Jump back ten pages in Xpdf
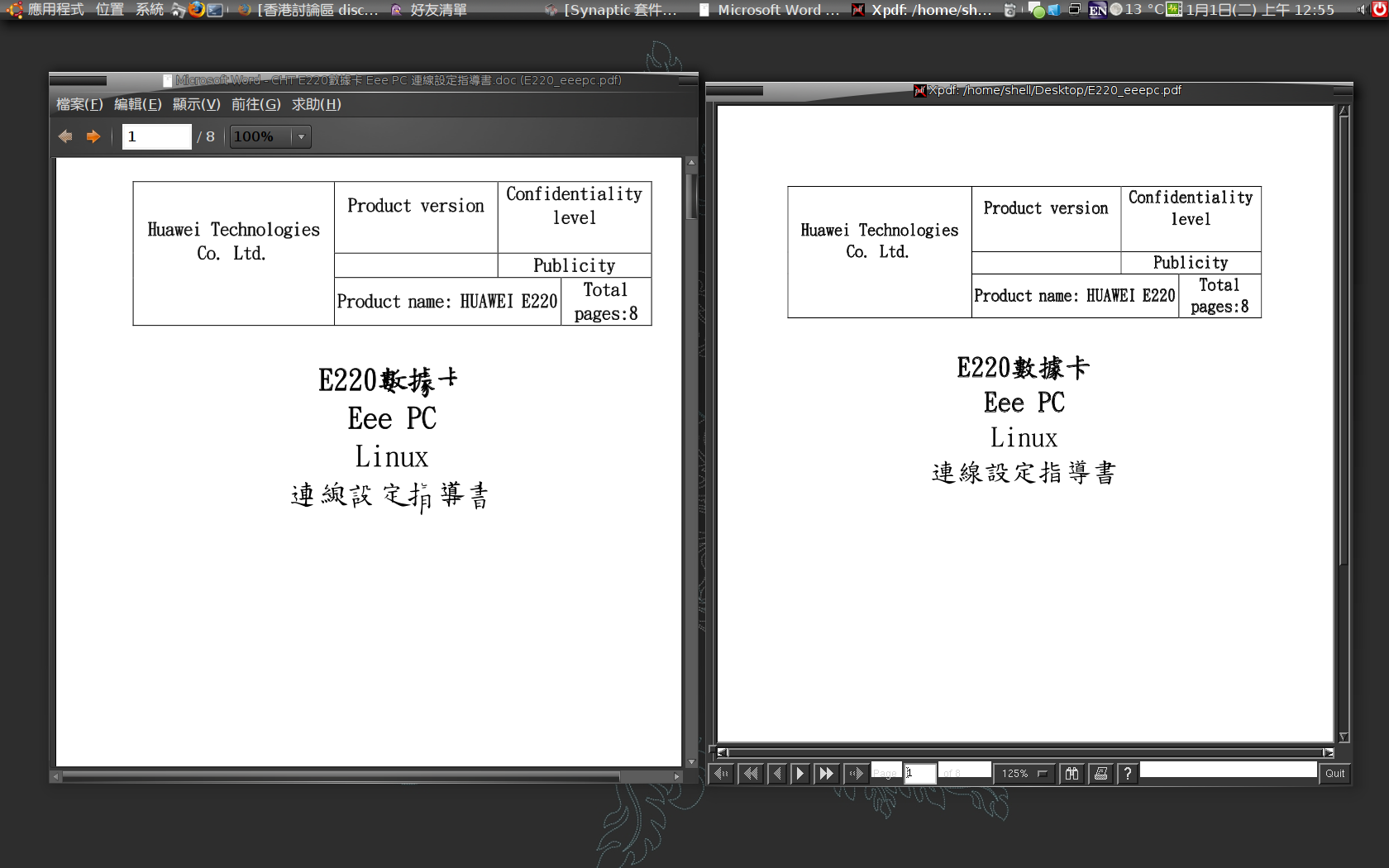This screenshot has width=1389, height=868. point(750,774)
